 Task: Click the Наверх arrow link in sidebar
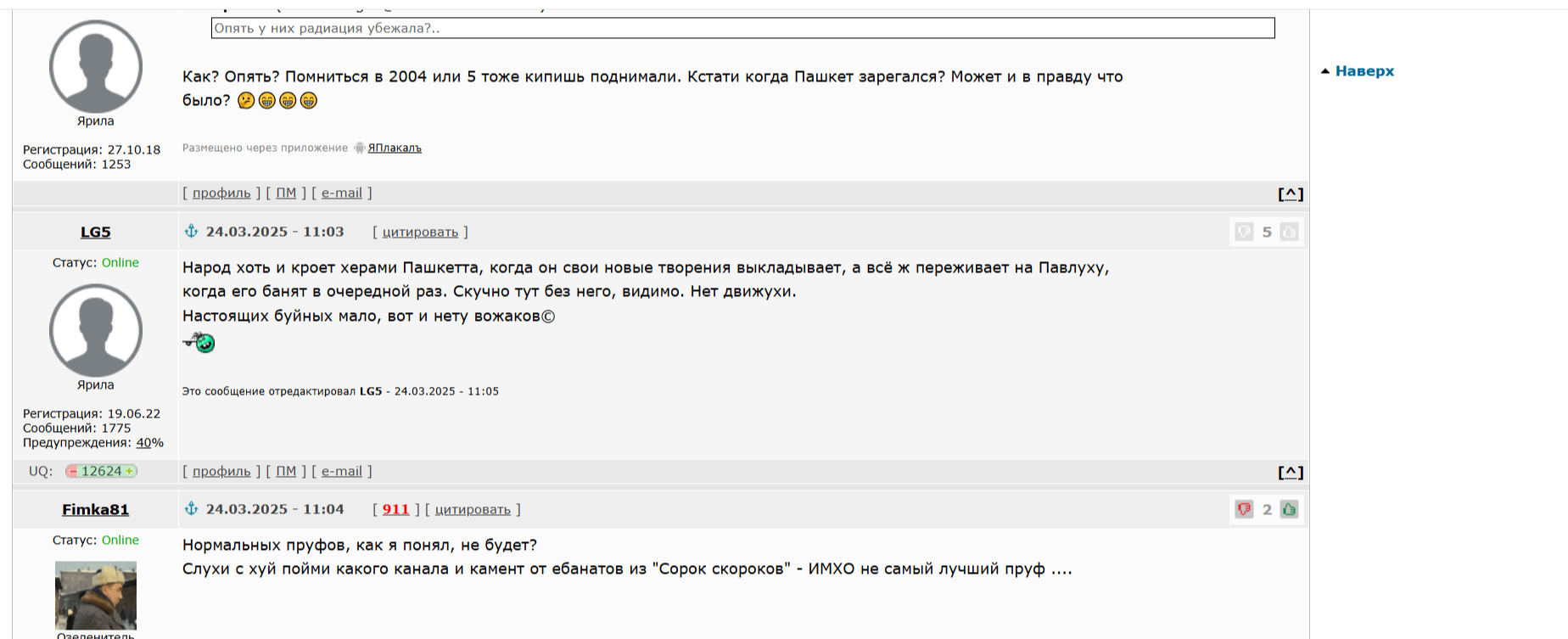point(1358,71)
